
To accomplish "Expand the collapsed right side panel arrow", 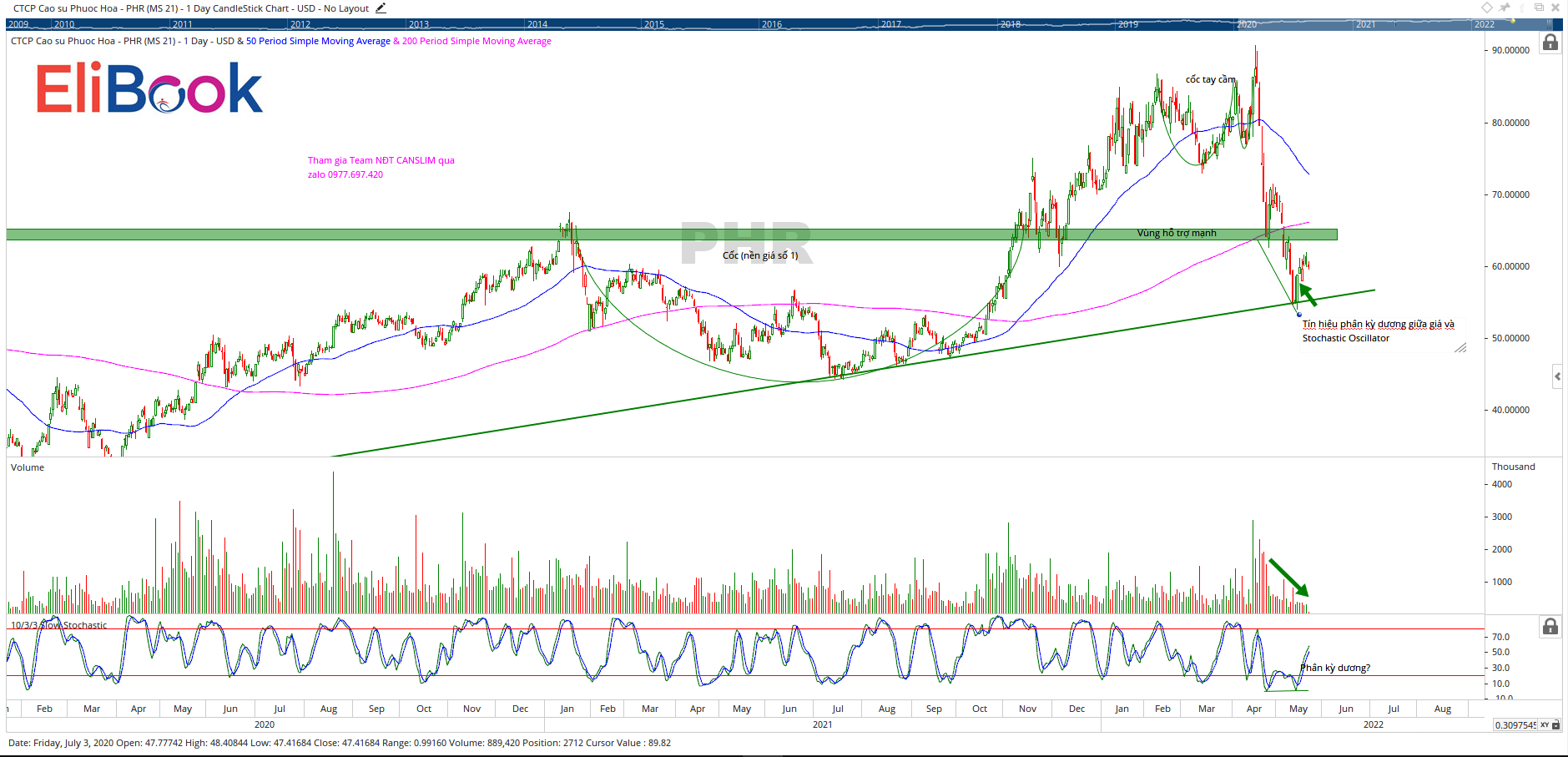I will [1557, 377].
